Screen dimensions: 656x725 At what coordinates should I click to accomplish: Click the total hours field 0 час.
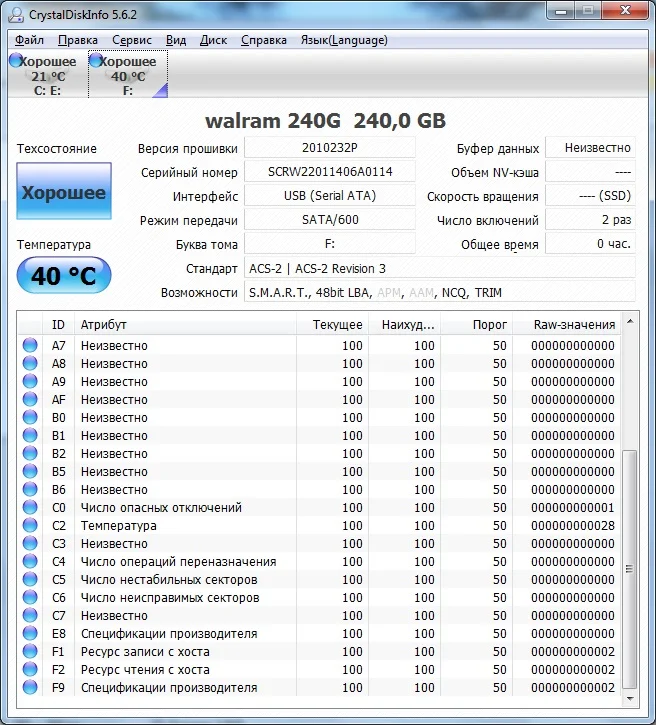coord(590,244)
